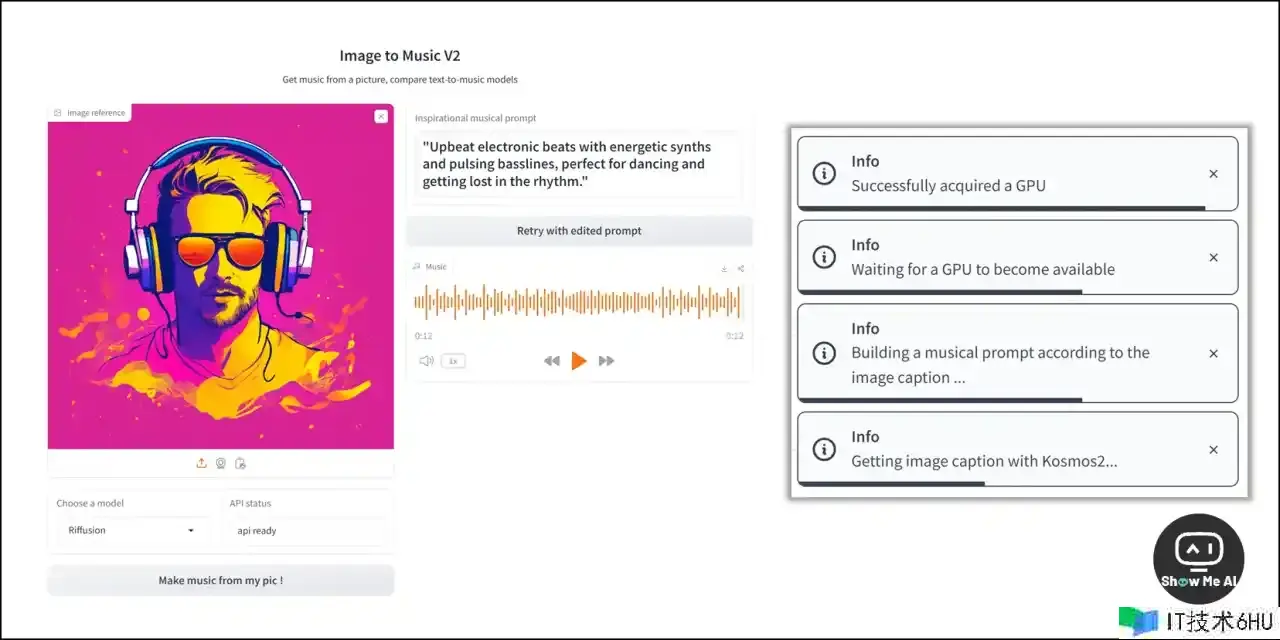Dismiss the Successfully acquired a GPU notification
This screenshot has height=640, width=1280.
1213,174
